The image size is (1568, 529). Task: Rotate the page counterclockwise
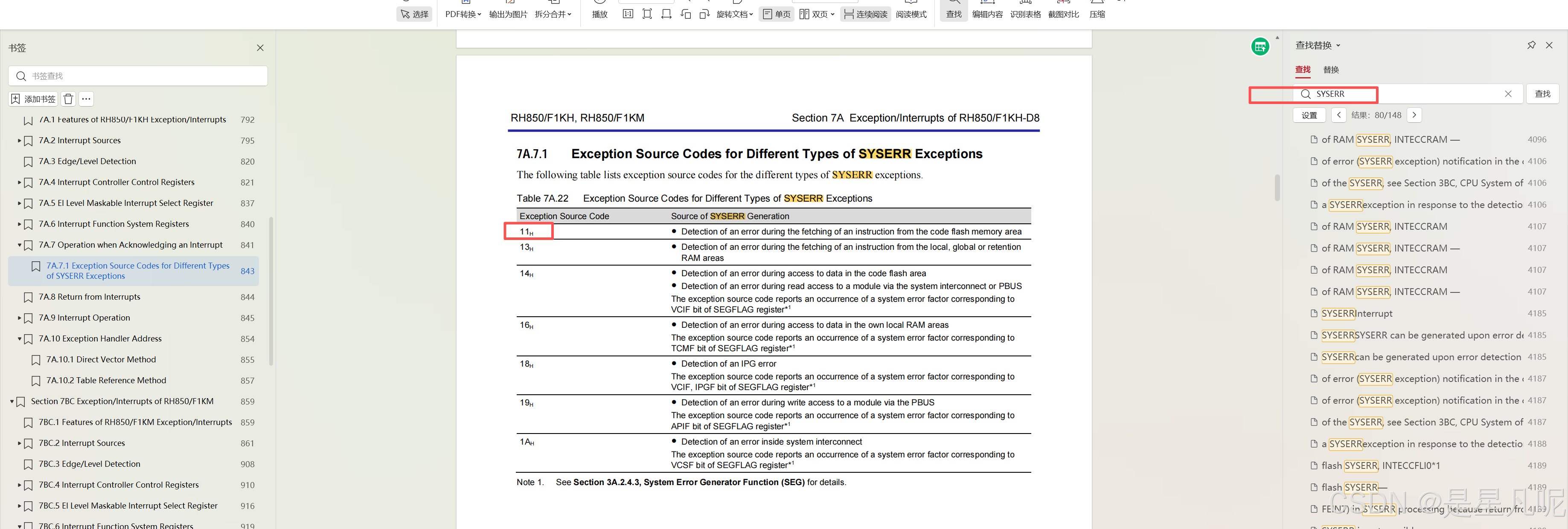(686, 14)
